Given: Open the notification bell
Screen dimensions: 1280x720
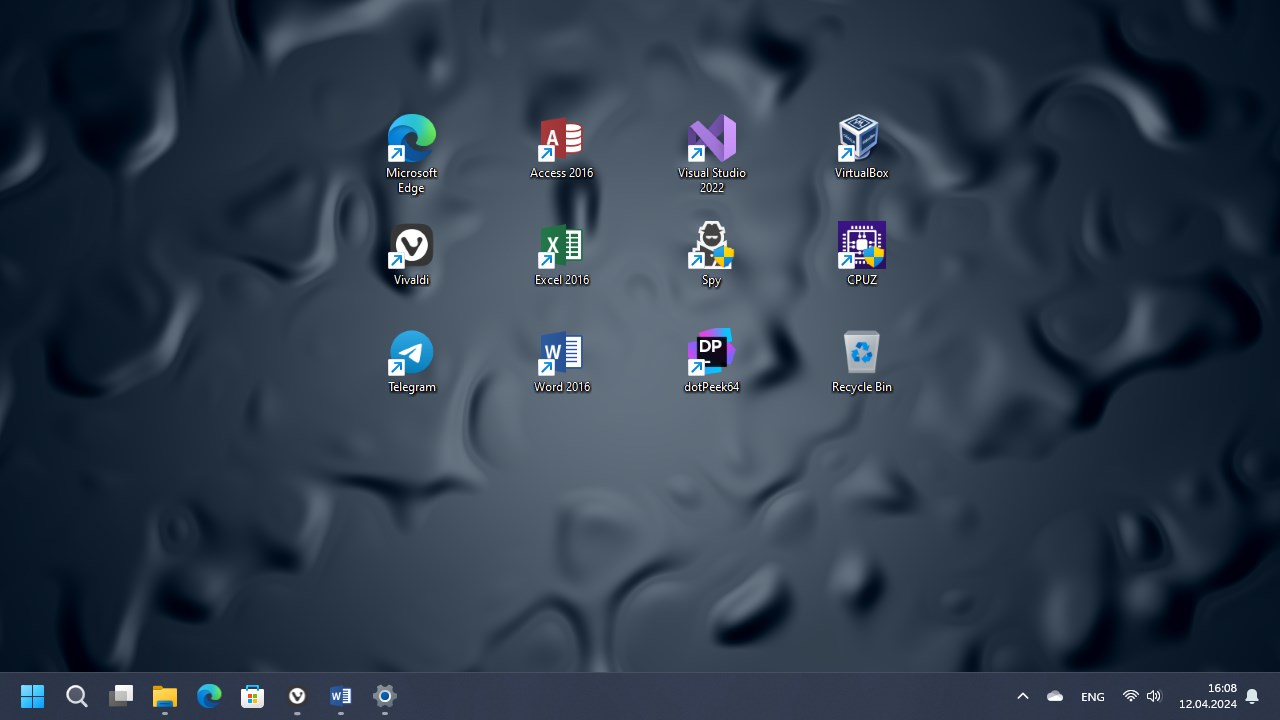Looking at the screenshot, I should [x=1252, y=696].
